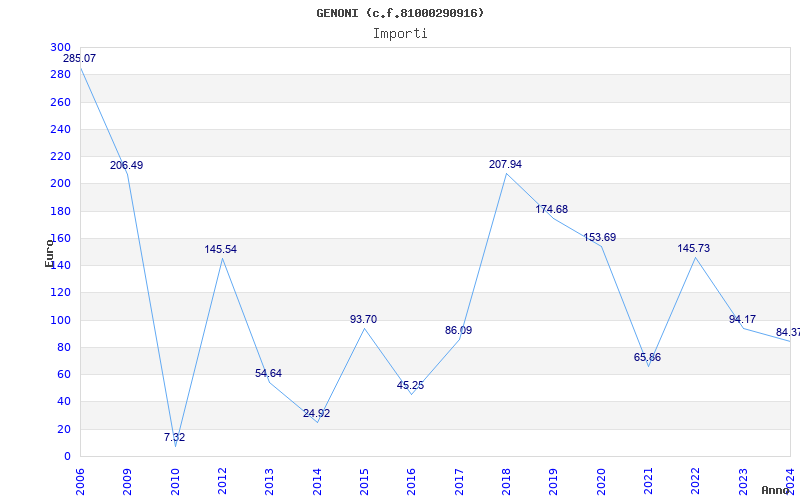Click the 180 y-axis tick label
This screenshot has height=500, width=800.
(x=61, y=211)
